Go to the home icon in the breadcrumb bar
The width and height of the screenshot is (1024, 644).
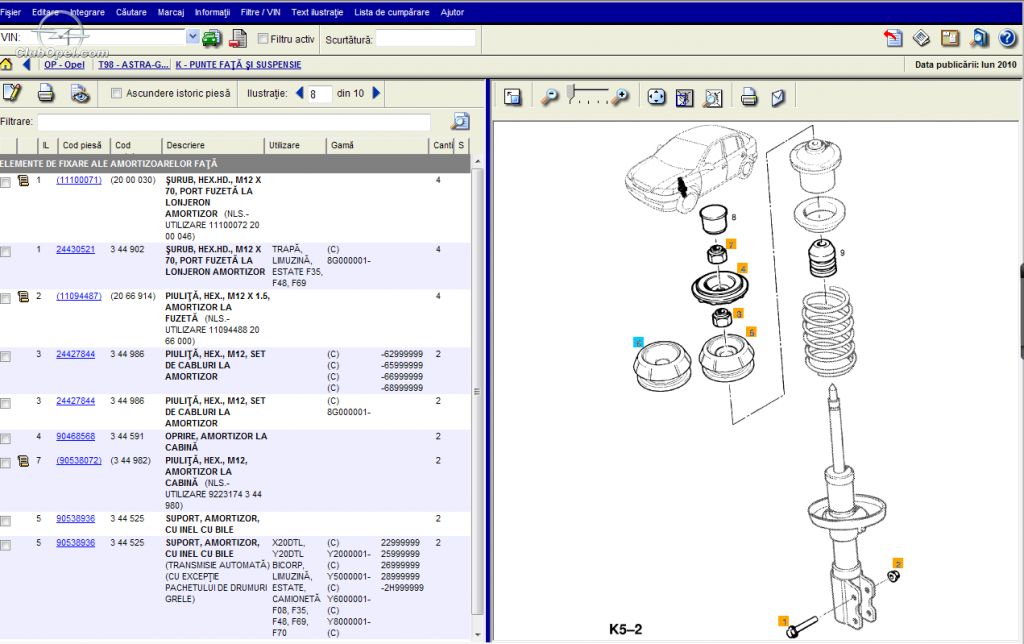click(x=7, y=64)
